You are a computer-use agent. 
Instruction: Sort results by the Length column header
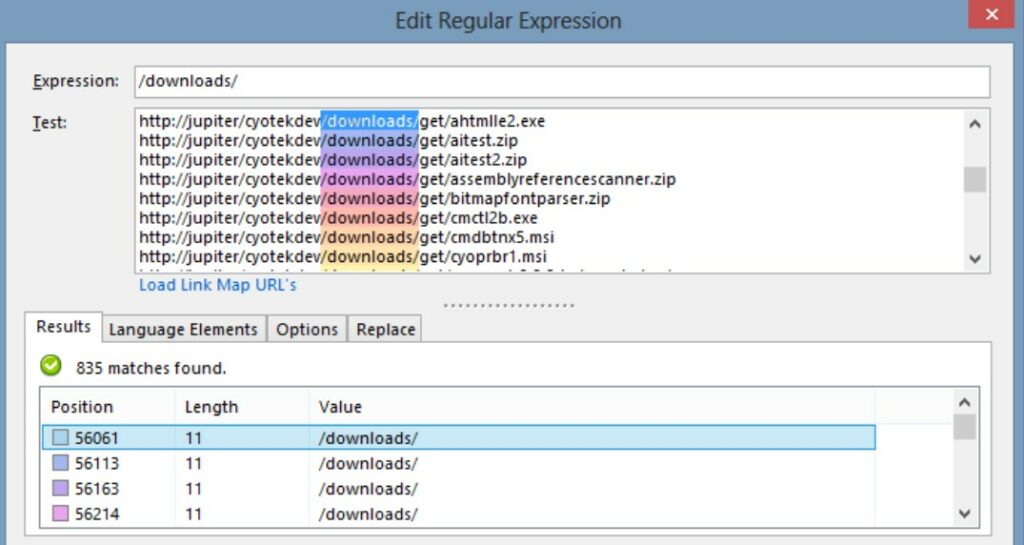coord(212,407)
